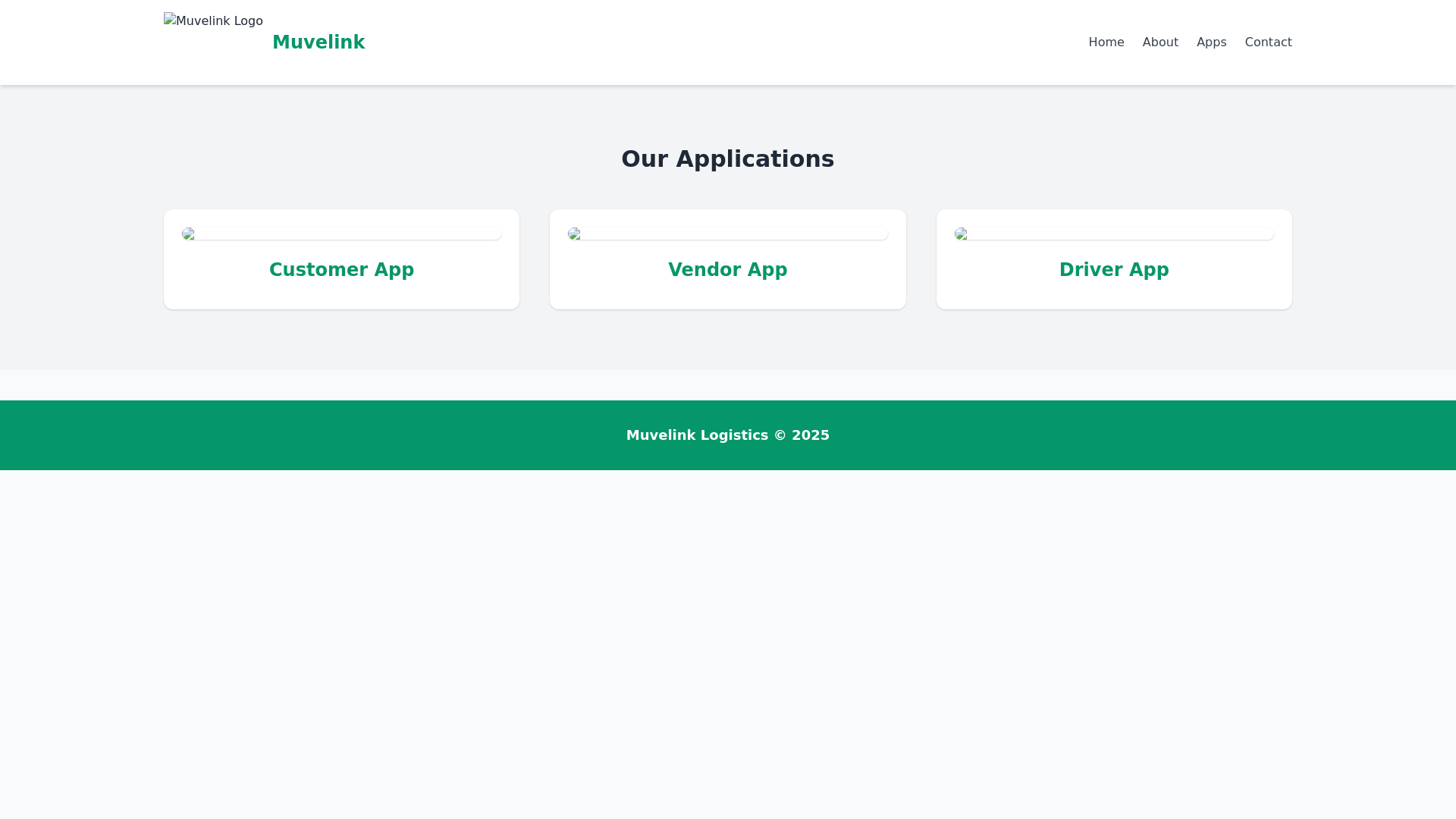Screen dimensions: 1456x819
Task: Open the Contact navigation item
Action: (x=1268, y=42)
